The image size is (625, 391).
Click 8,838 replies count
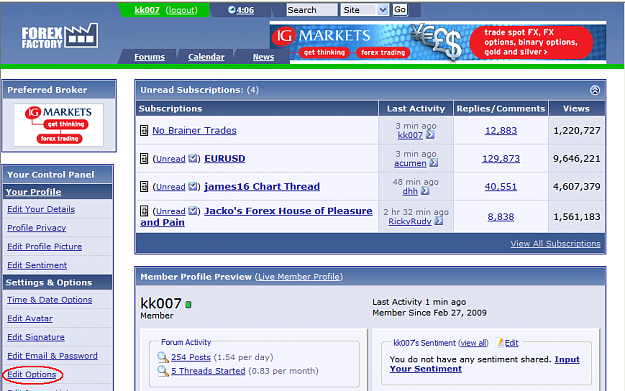(501, 217)
